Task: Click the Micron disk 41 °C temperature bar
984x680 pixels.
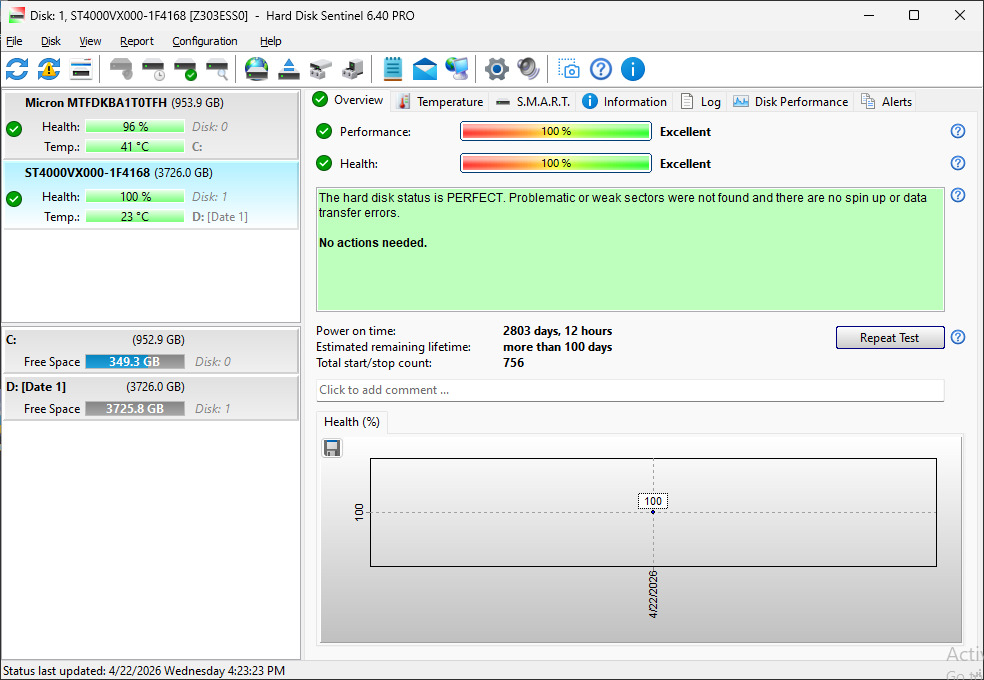Action: click(x=135, y=147)
